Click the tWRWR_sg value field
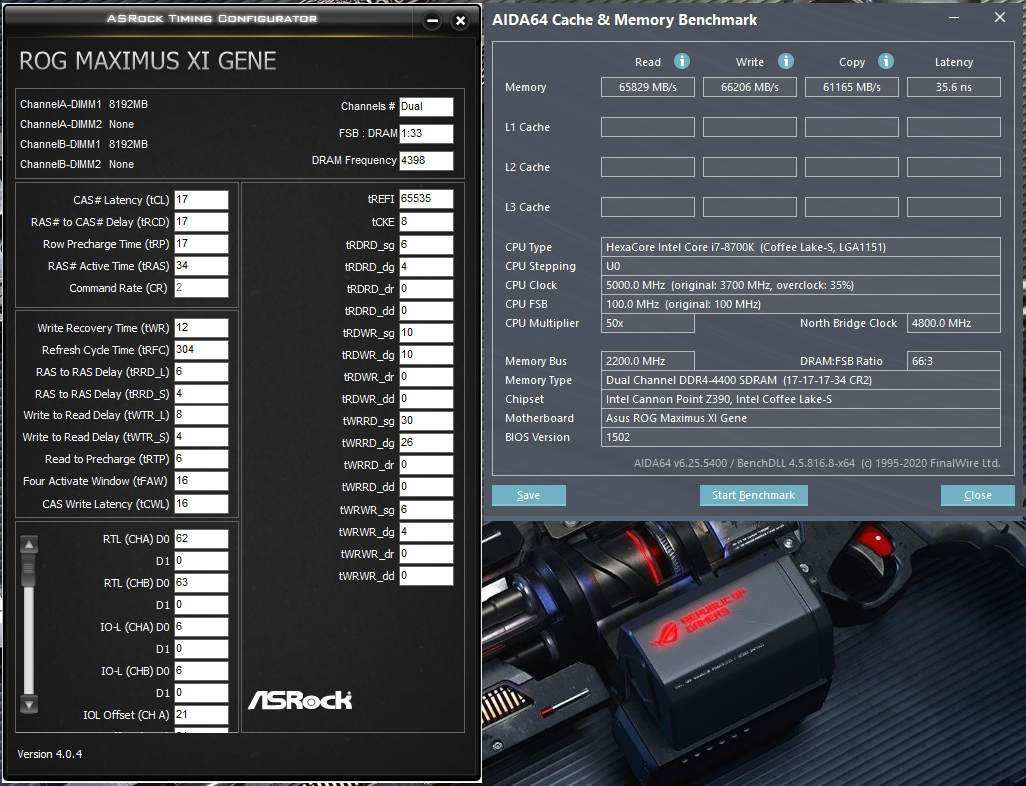 (427, 510)
